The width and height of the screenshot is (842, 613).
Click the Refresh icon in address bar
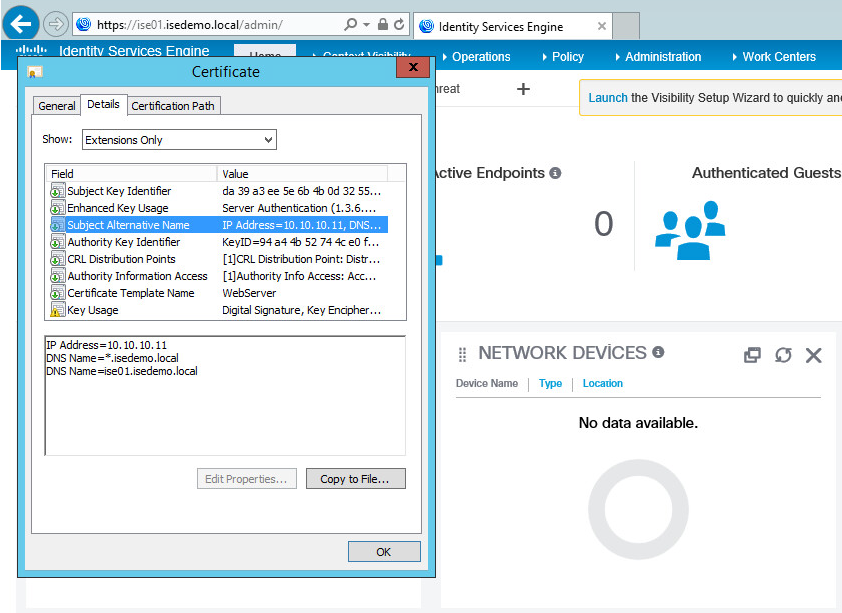[399, 24]
